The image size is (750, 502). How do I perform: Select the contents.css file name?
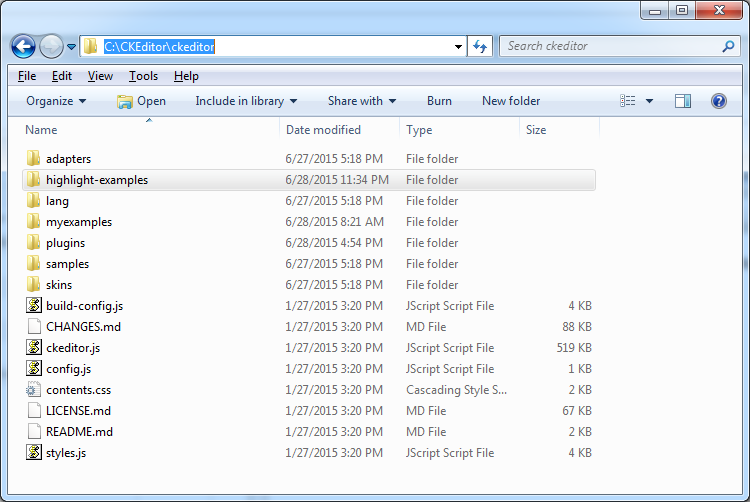pos(78,390)
